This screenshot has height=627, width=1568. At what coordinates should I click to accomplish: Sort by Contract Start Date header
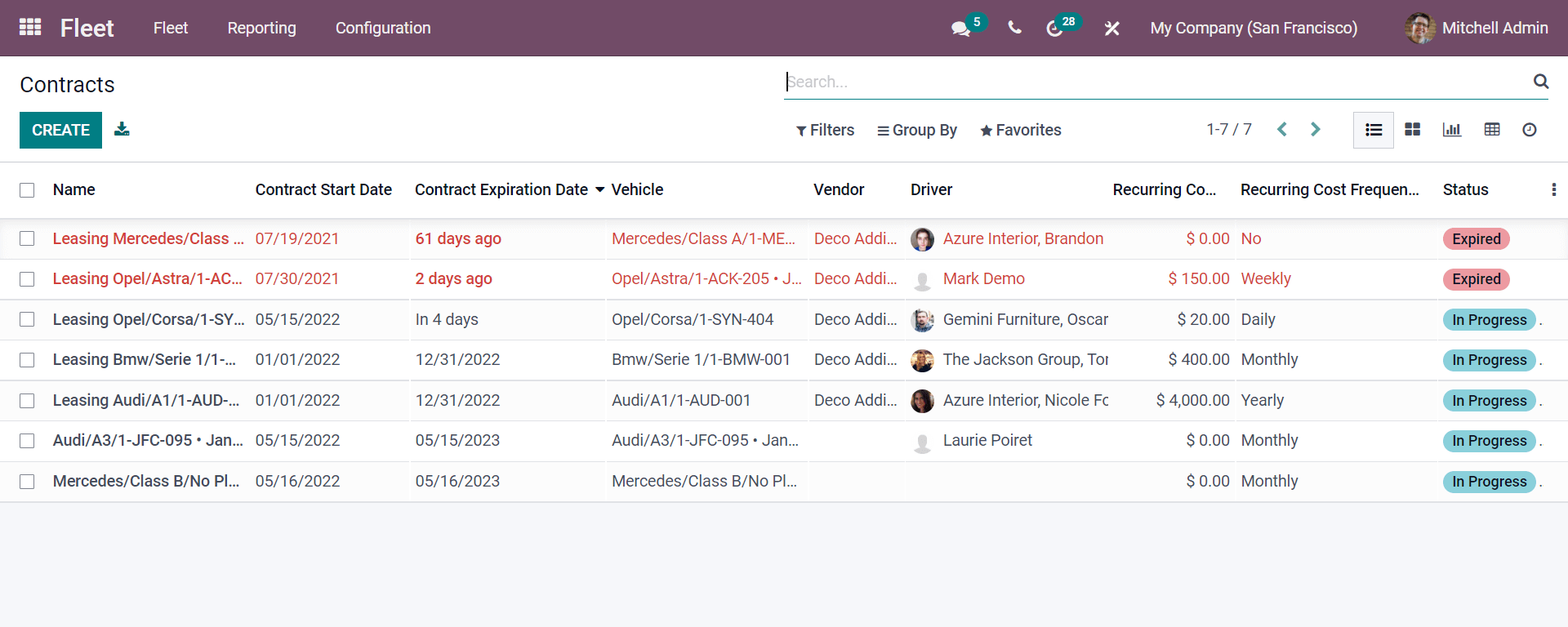(323, 189)
